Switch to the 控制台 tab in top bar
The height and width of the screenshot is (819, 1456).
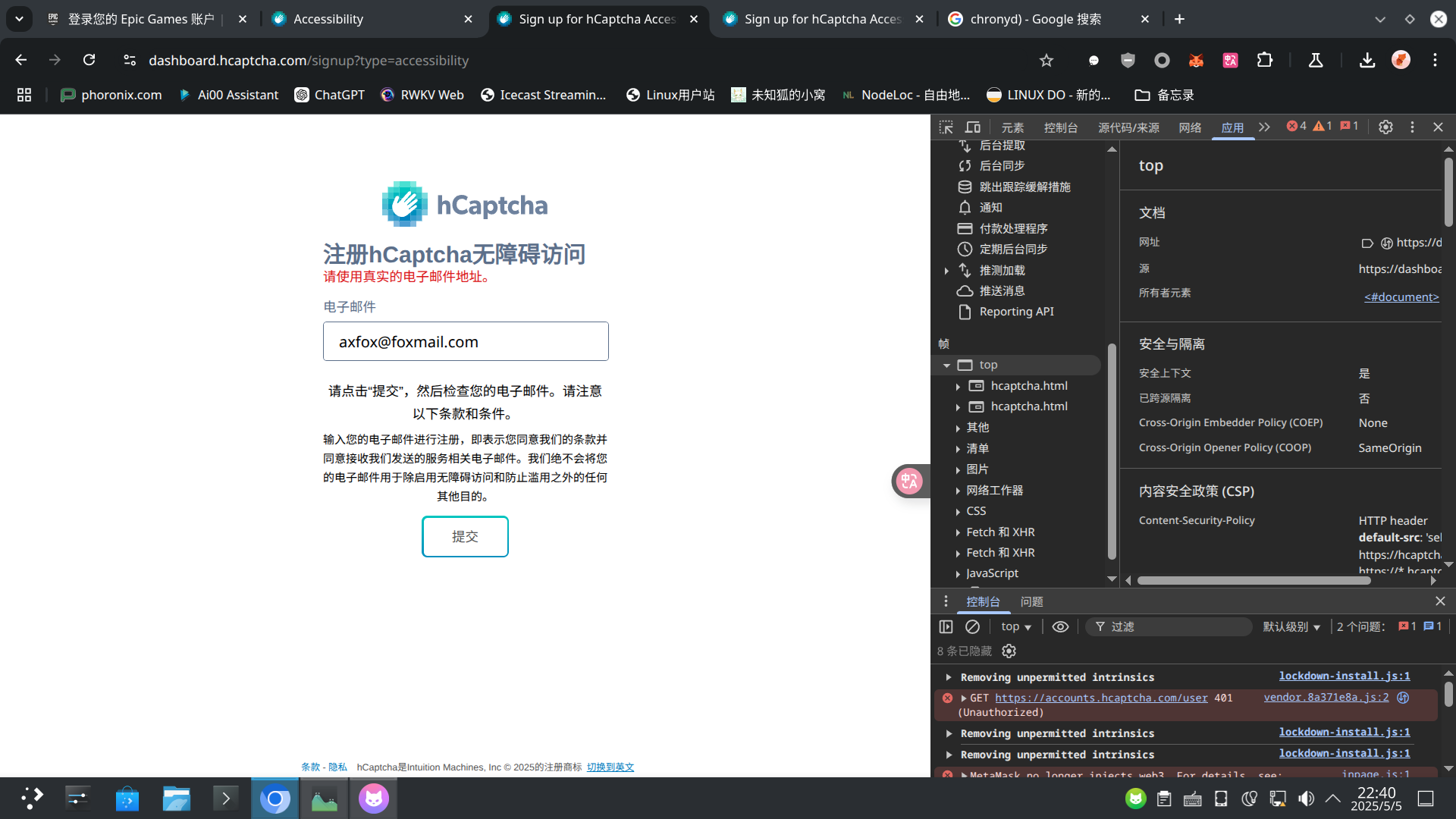[x=1061, y=127]
